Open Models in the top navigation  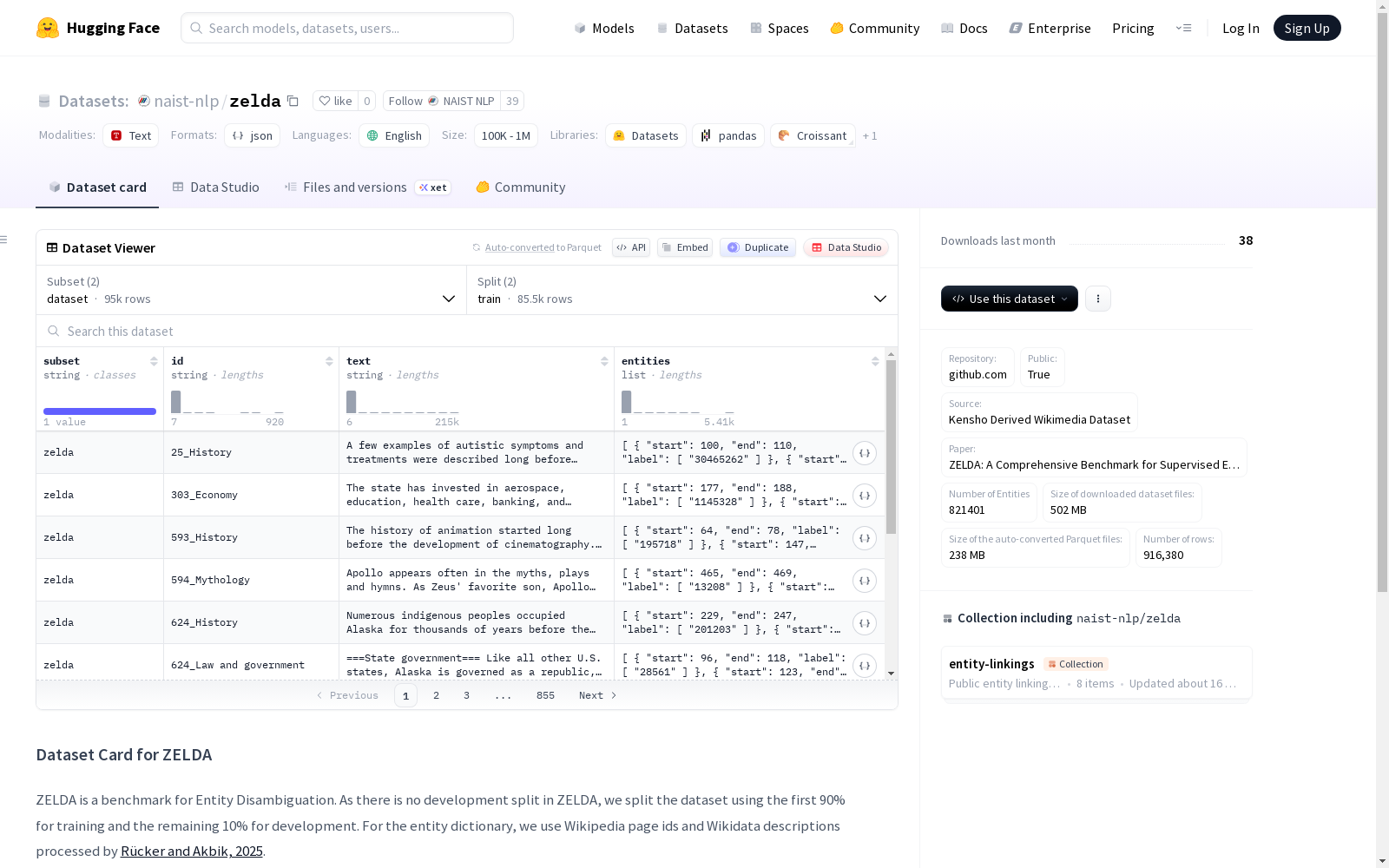coord(604,28)
